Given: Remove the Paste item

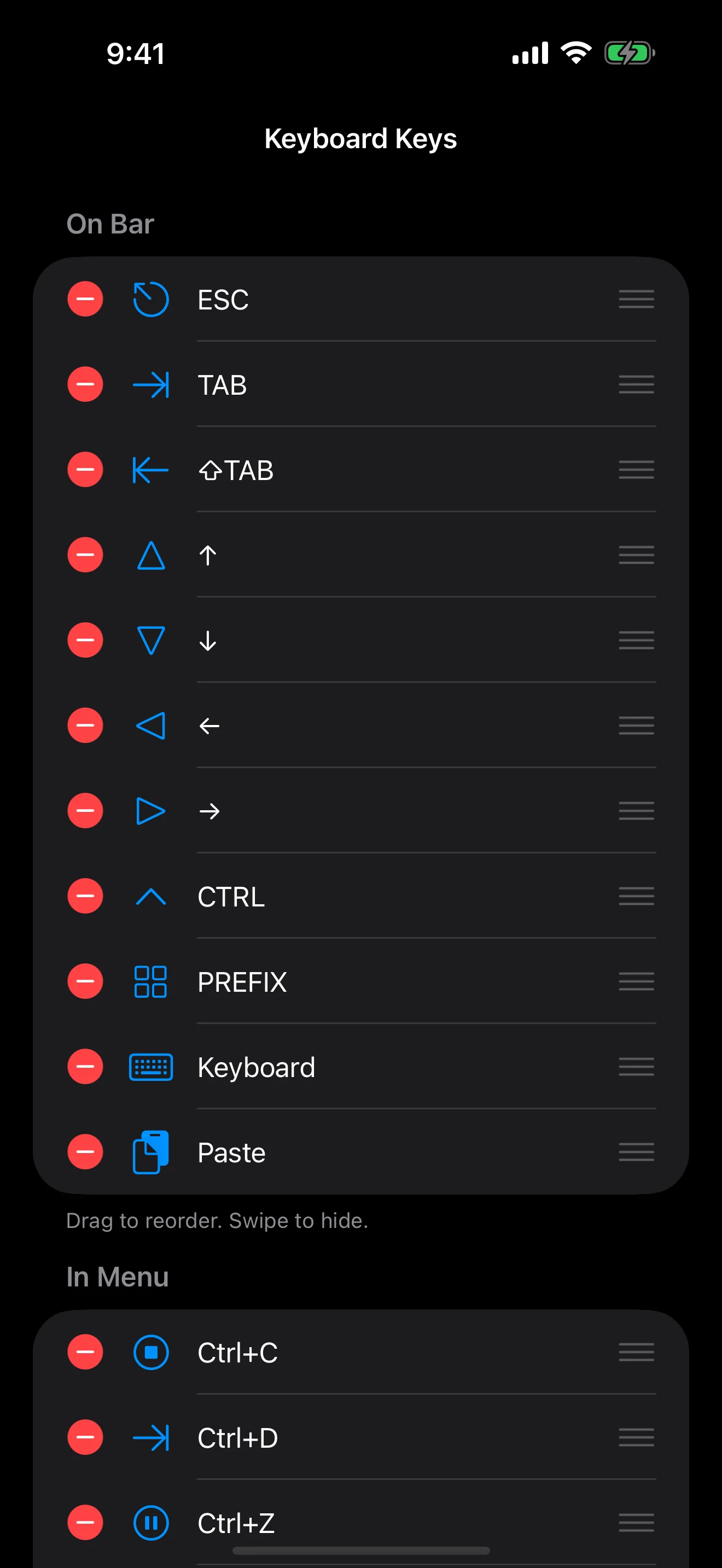Looking at the screenshot, I should click(85, 1151).
